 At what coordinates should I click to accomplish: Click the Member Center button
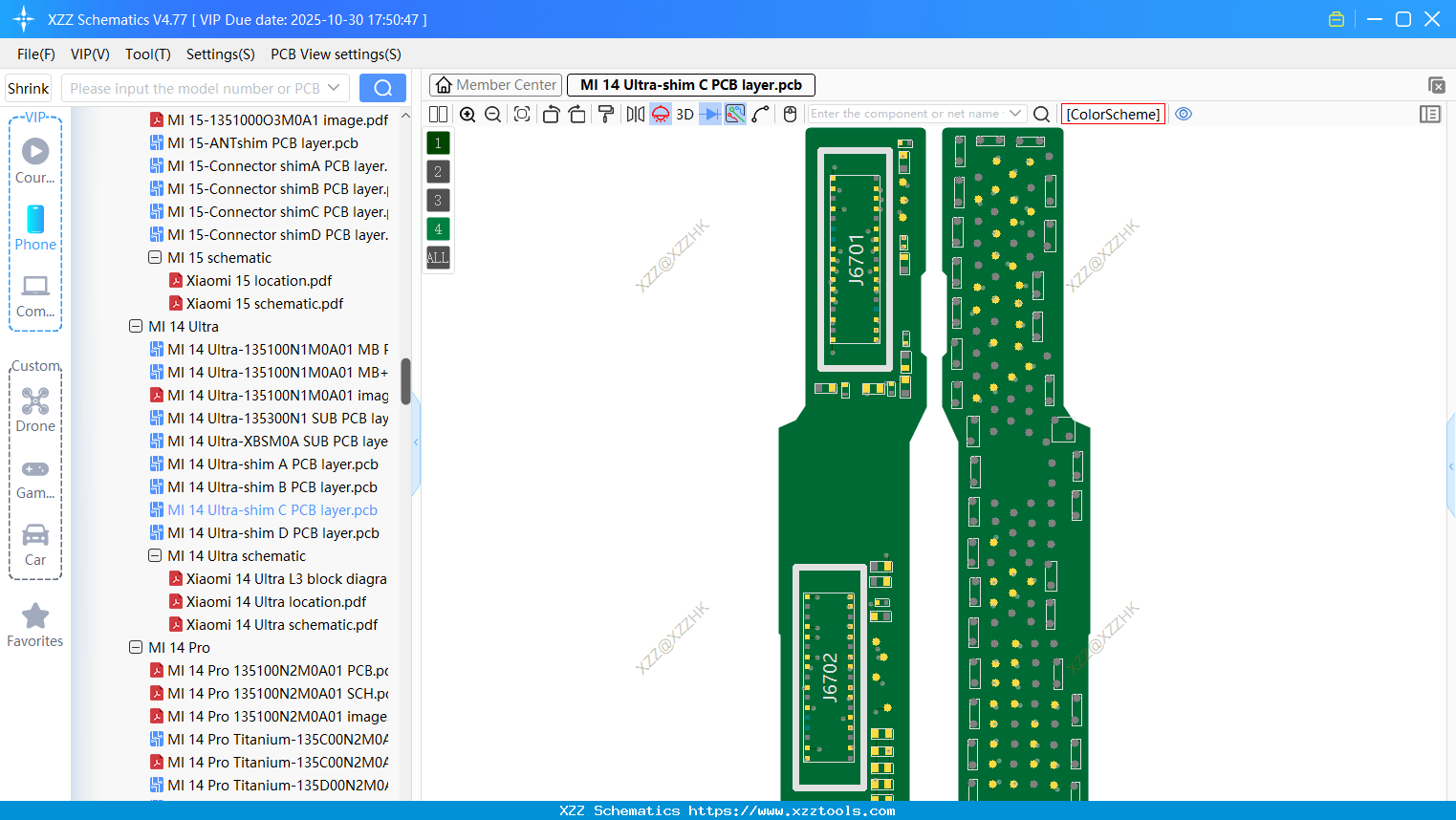[495, 84]
